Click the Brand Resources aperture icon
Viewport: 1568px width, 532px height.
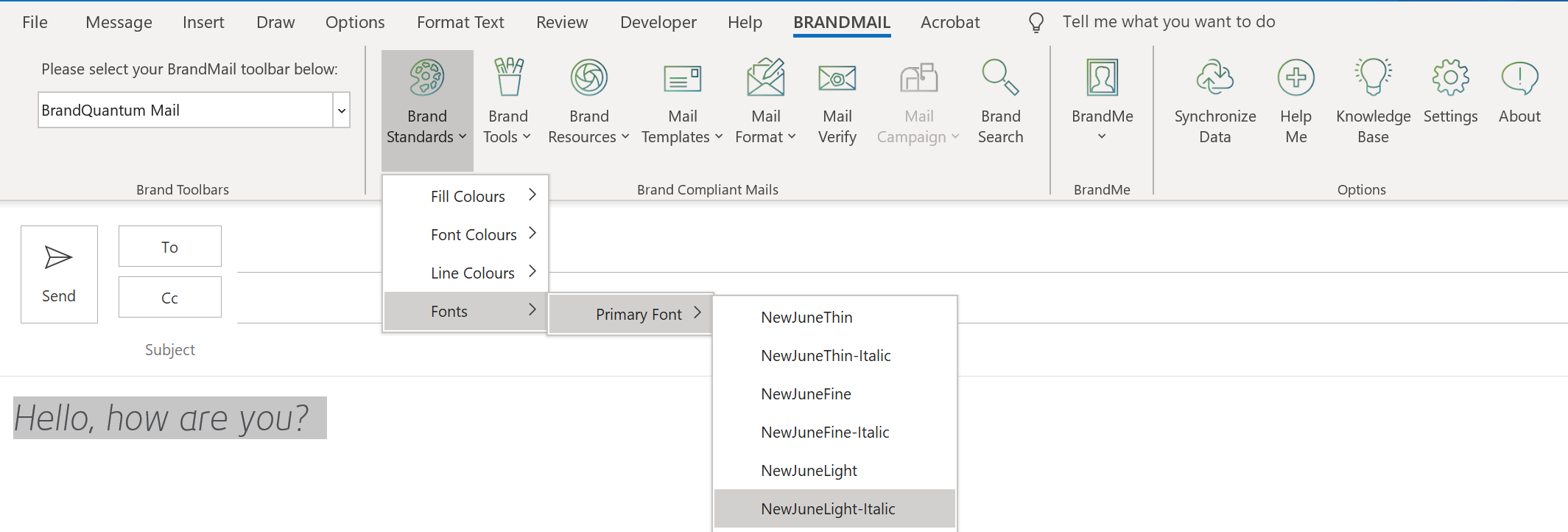click(x=589, y=77)
